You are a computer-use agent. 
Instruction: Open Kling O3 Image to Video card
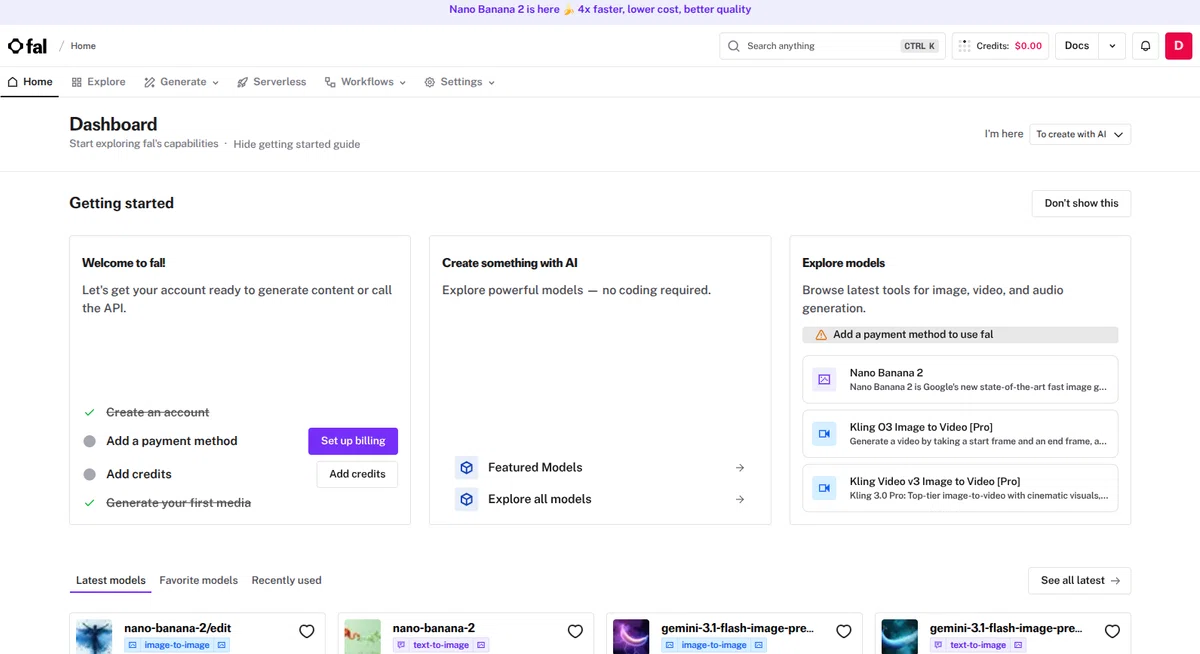click(960, 434)
